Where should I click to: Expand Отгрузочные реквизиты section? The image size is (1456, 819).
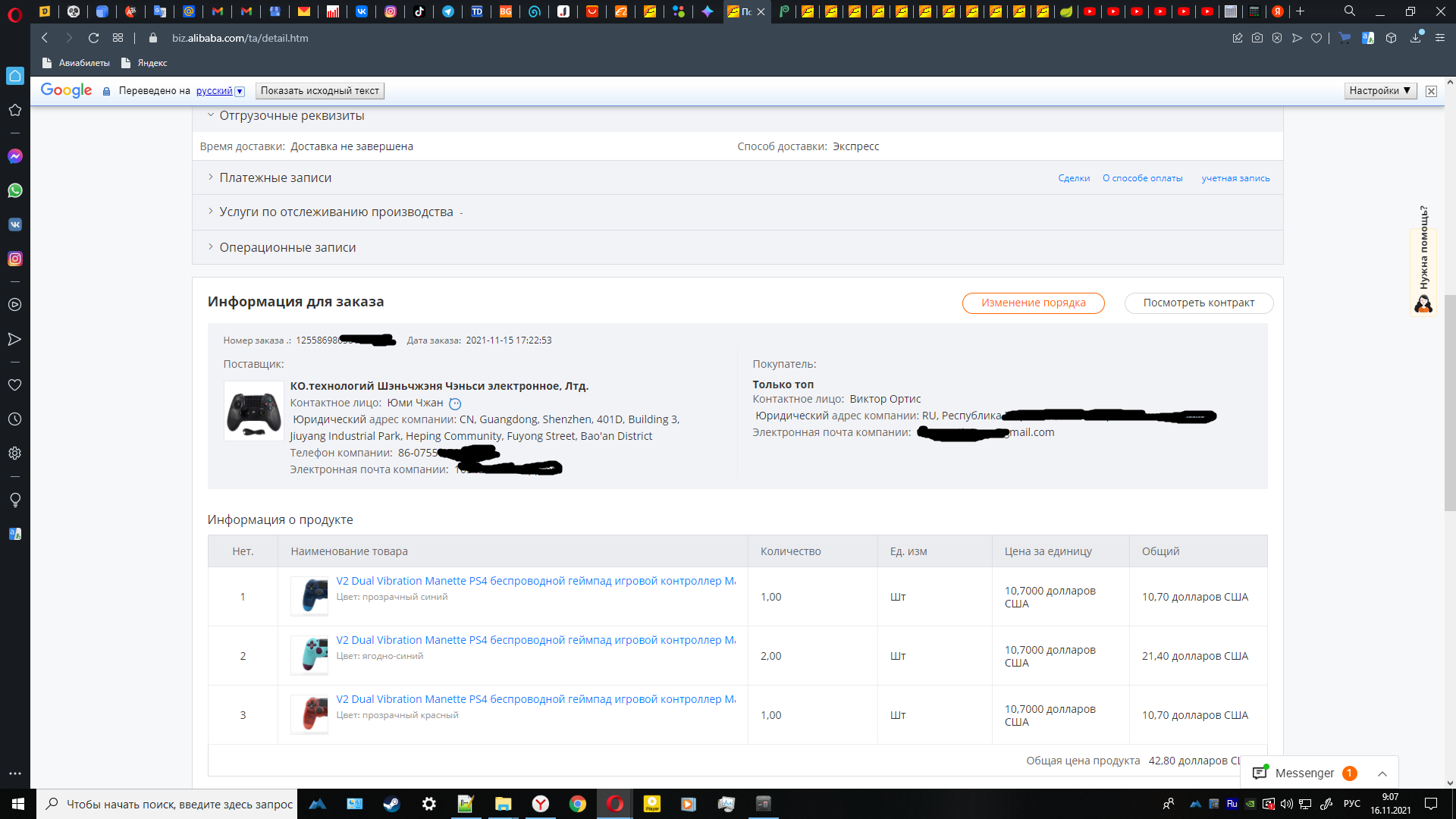click(x=291, y=116)
